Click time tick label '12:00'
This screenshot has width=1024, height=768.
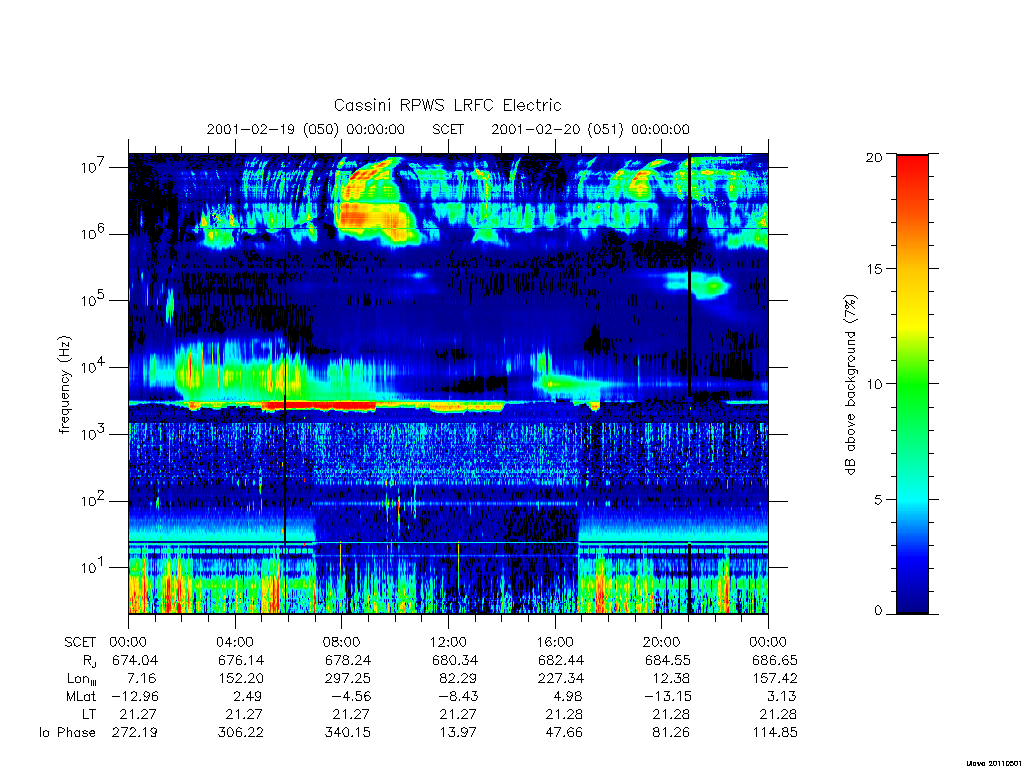pos(448,642)
